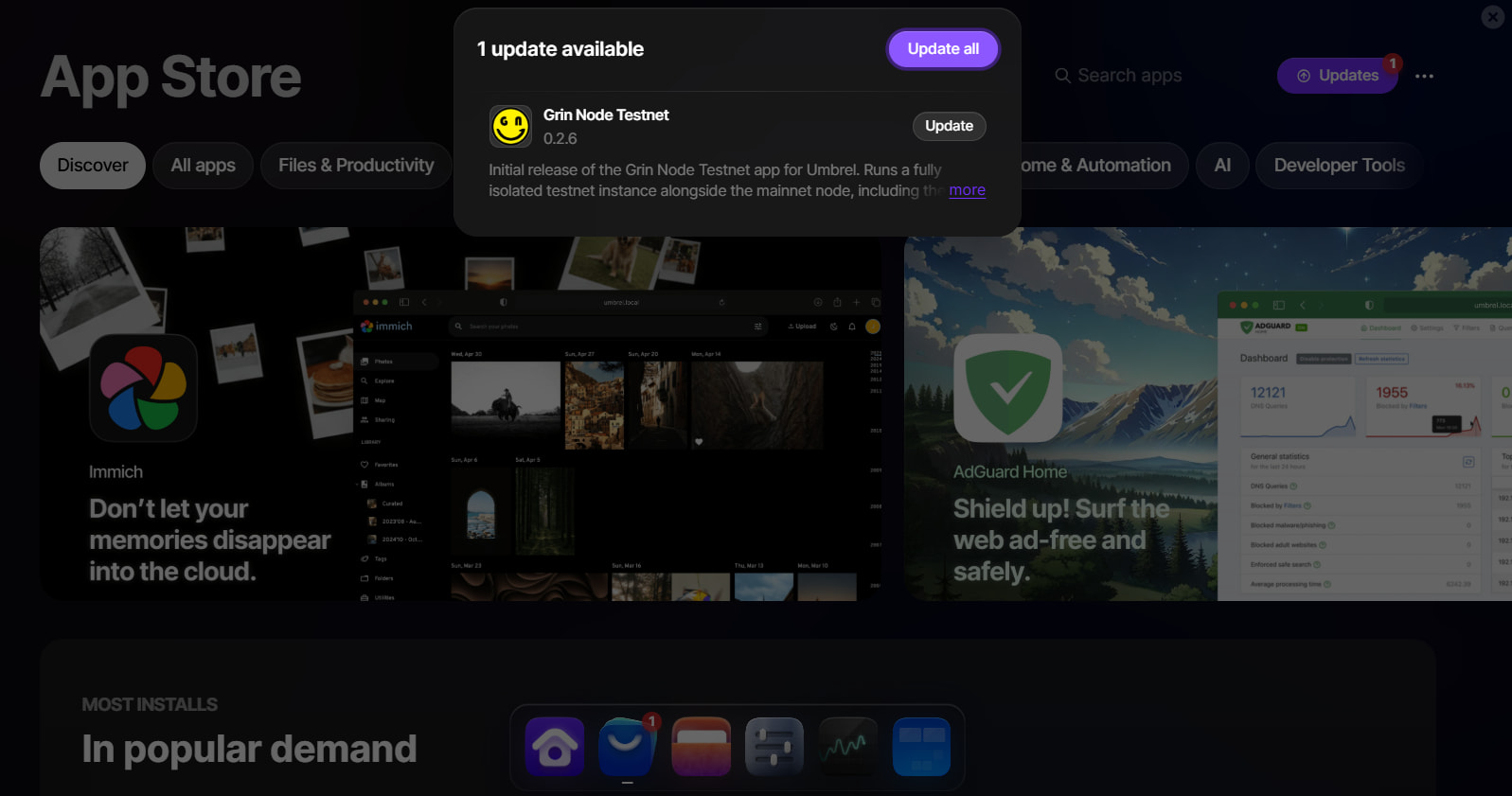1512x796 pixels.
Task: Expand release notes via the more link
Action: (x=967, y=190)
